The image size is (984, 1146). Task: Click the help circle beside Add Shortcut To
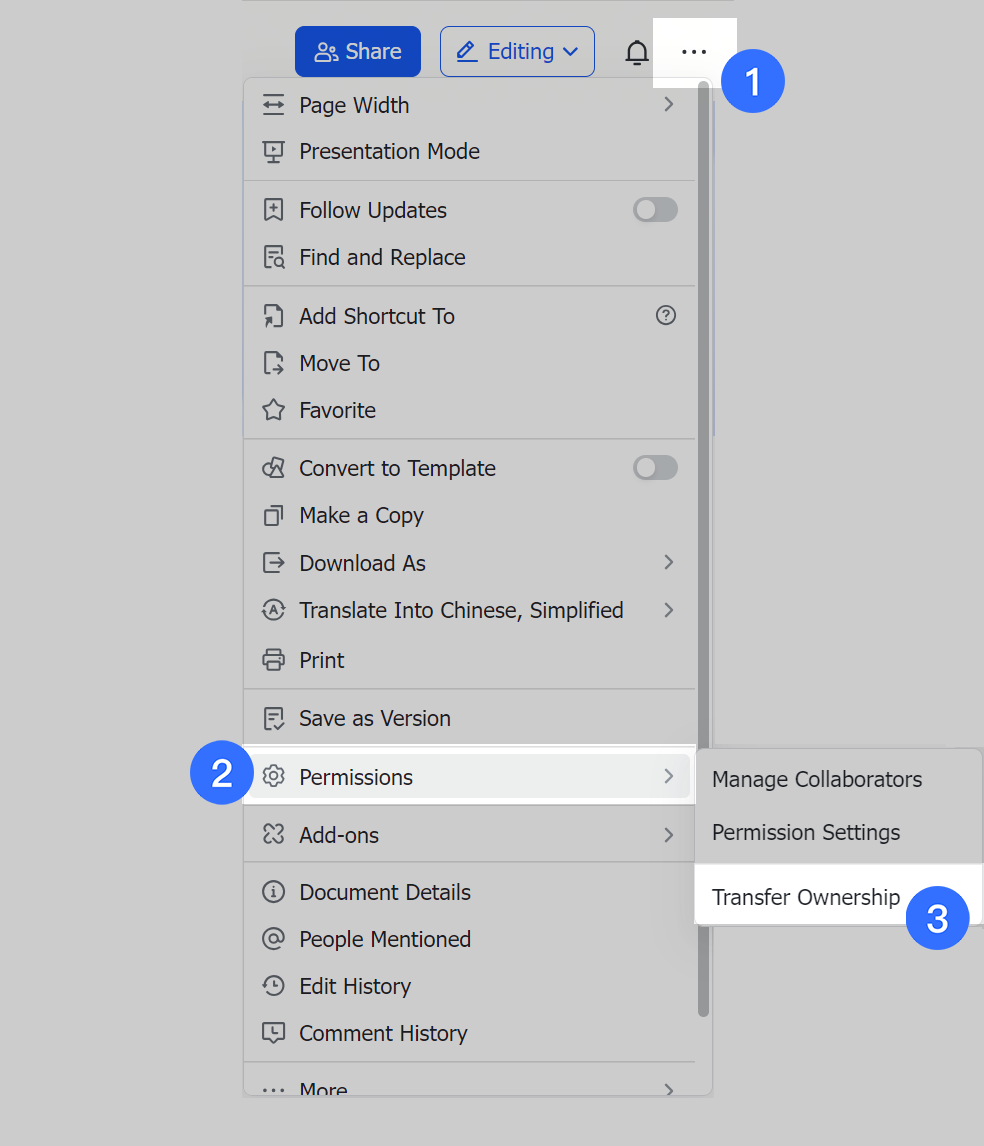click(668, 316)
